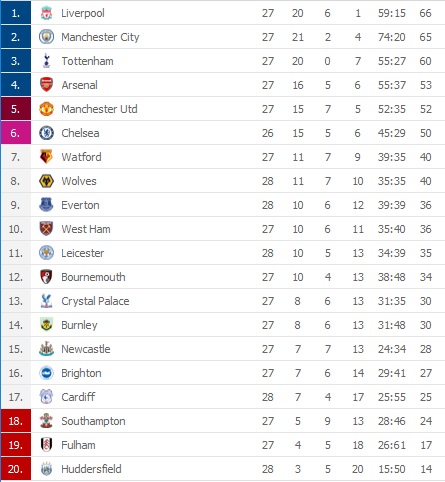Click the Arsenal cannon crest icon
Image resolution: width=445 pixels, height=482 pixels.
[x=46, y=85]
